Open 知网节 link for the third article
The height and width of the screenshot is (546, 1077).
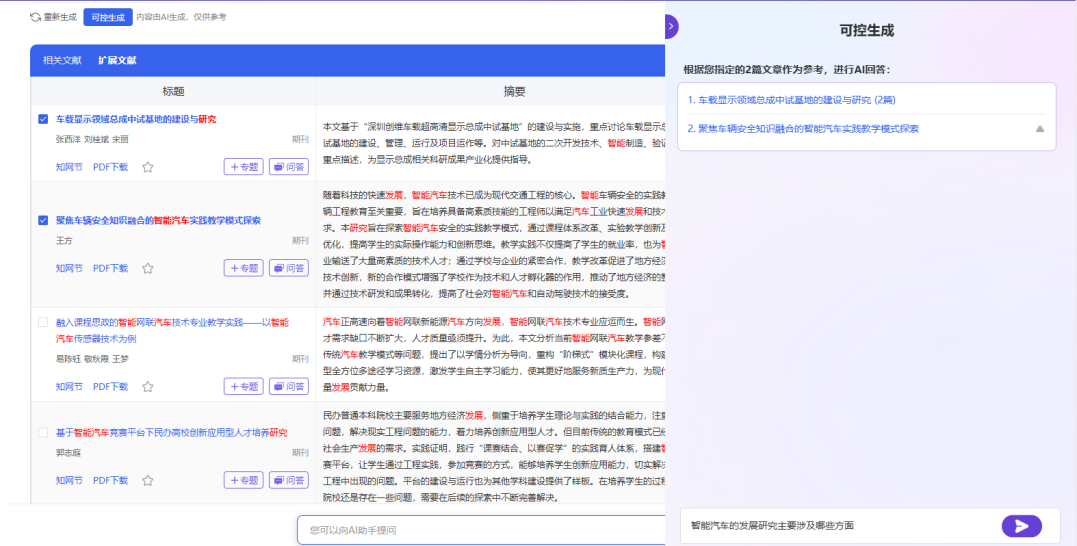point(69,386)
